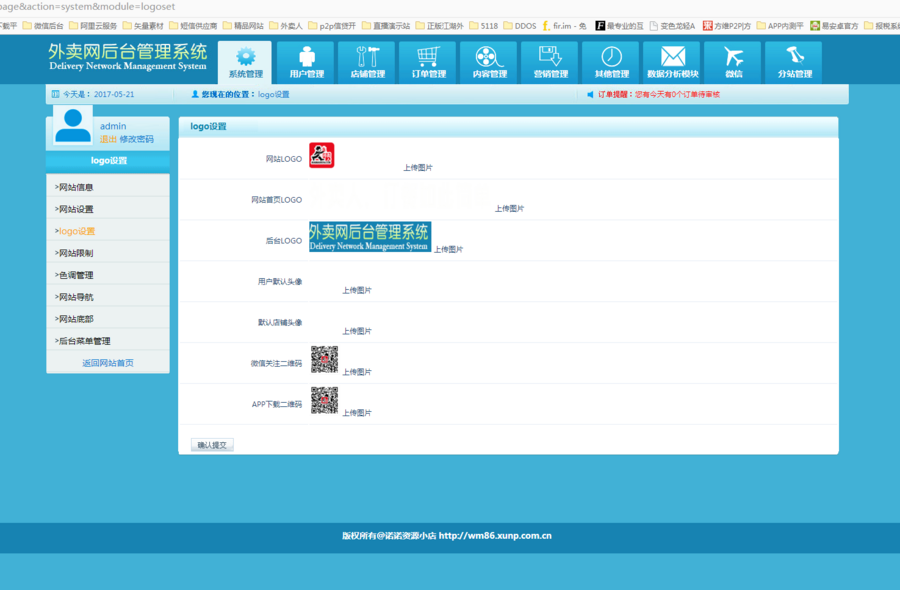
Task: Select 网站设置 in sidebar
Action: [x=108, y=209]
